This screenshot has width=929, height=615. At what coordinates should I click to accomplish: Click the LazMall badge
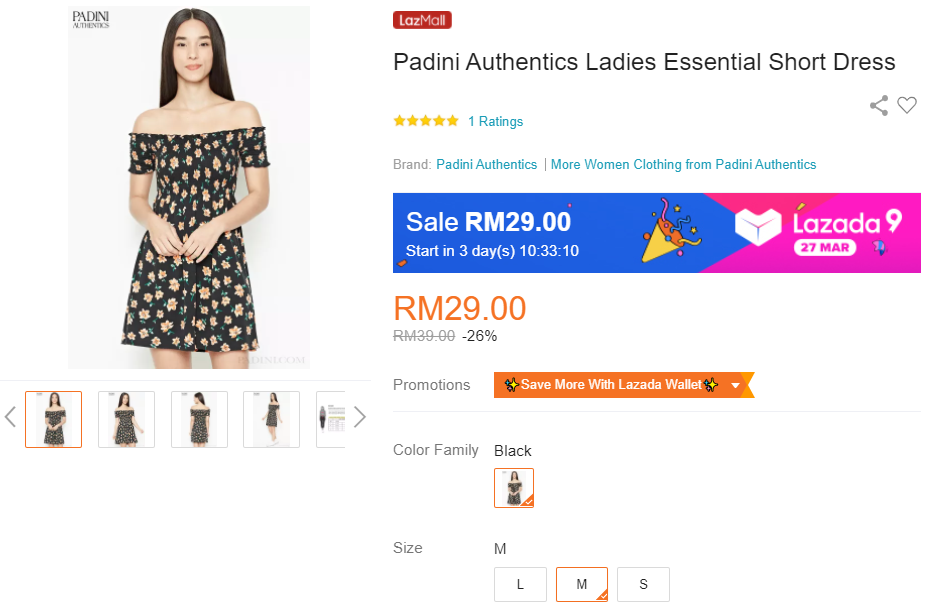coord(423,20)
